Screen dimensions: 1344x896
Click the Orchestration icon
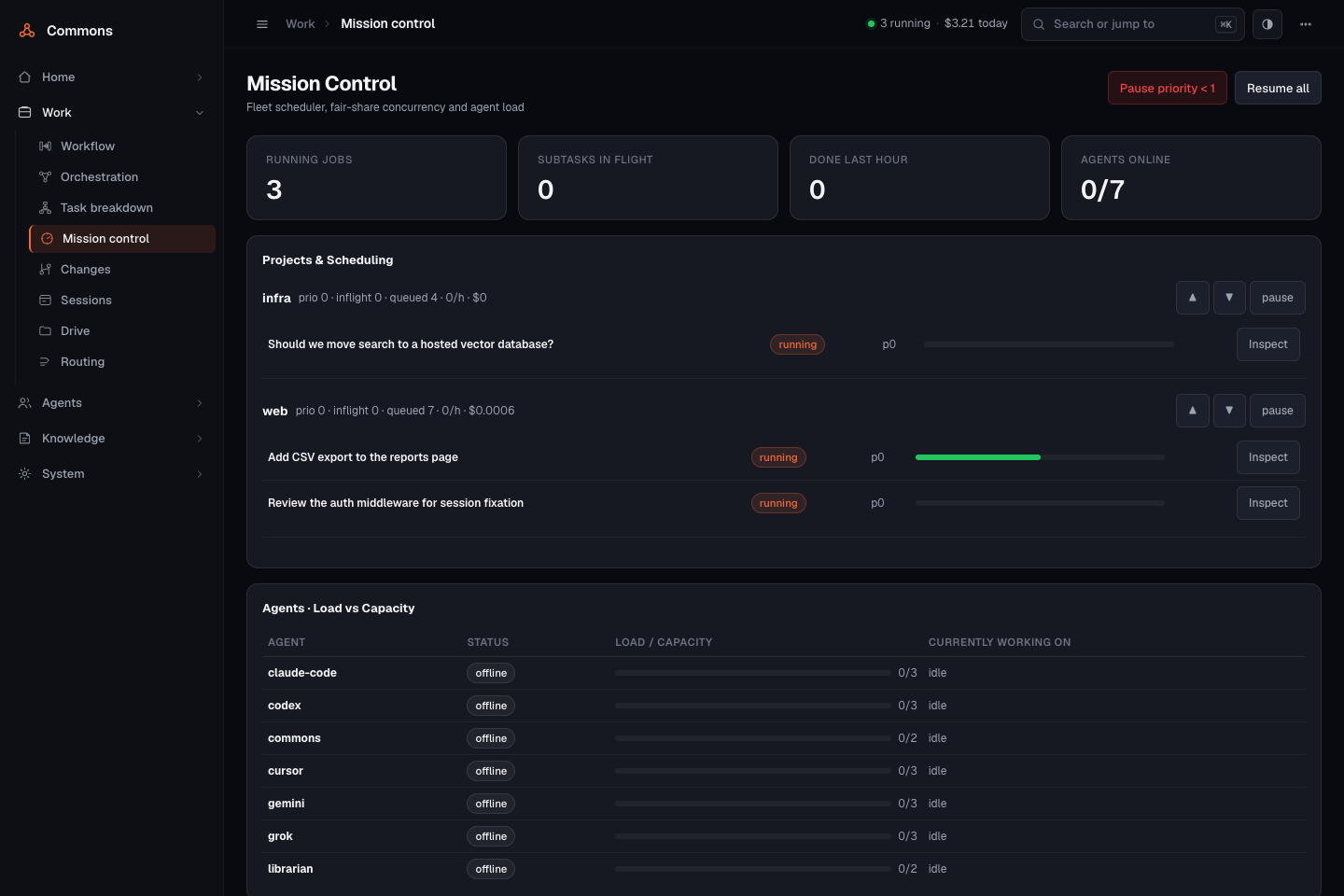[45, 177]
